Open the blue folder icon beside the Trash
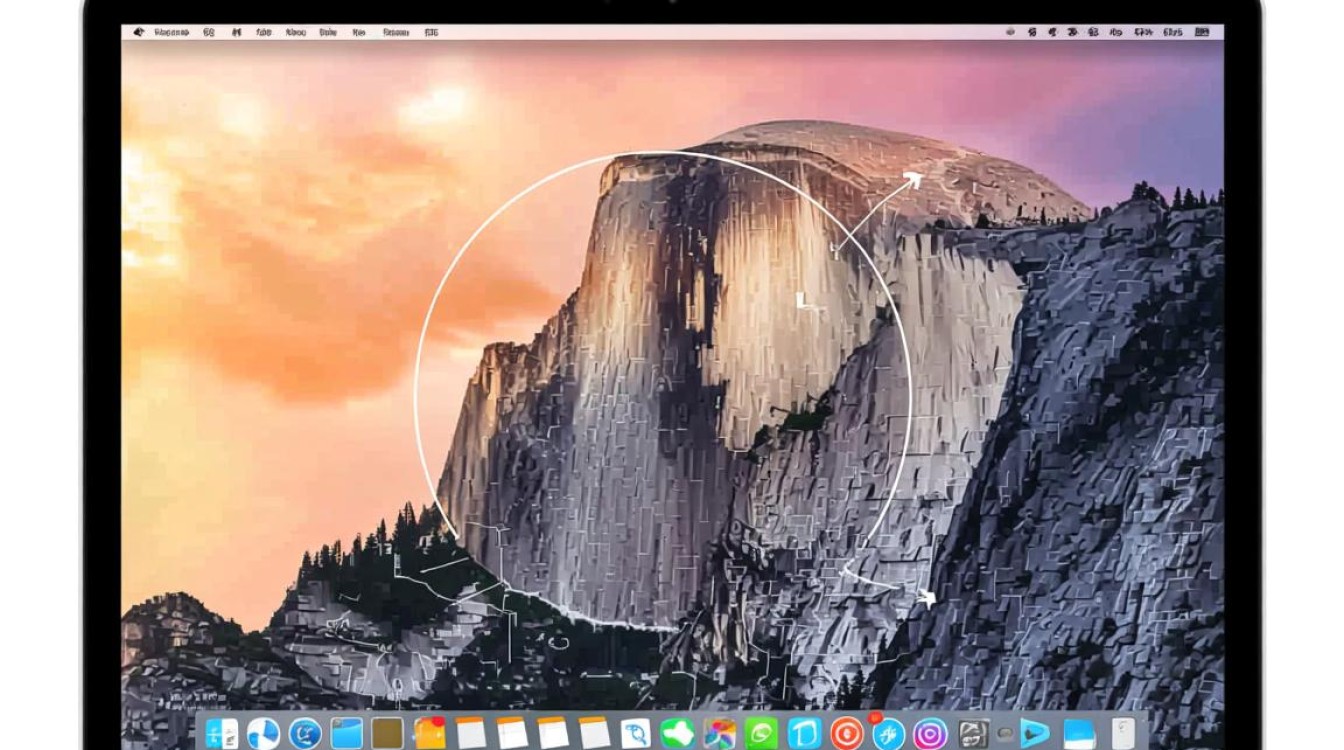Image resolution: width=1344 pixels, height=750 pixels. [x=1079, y=733]
